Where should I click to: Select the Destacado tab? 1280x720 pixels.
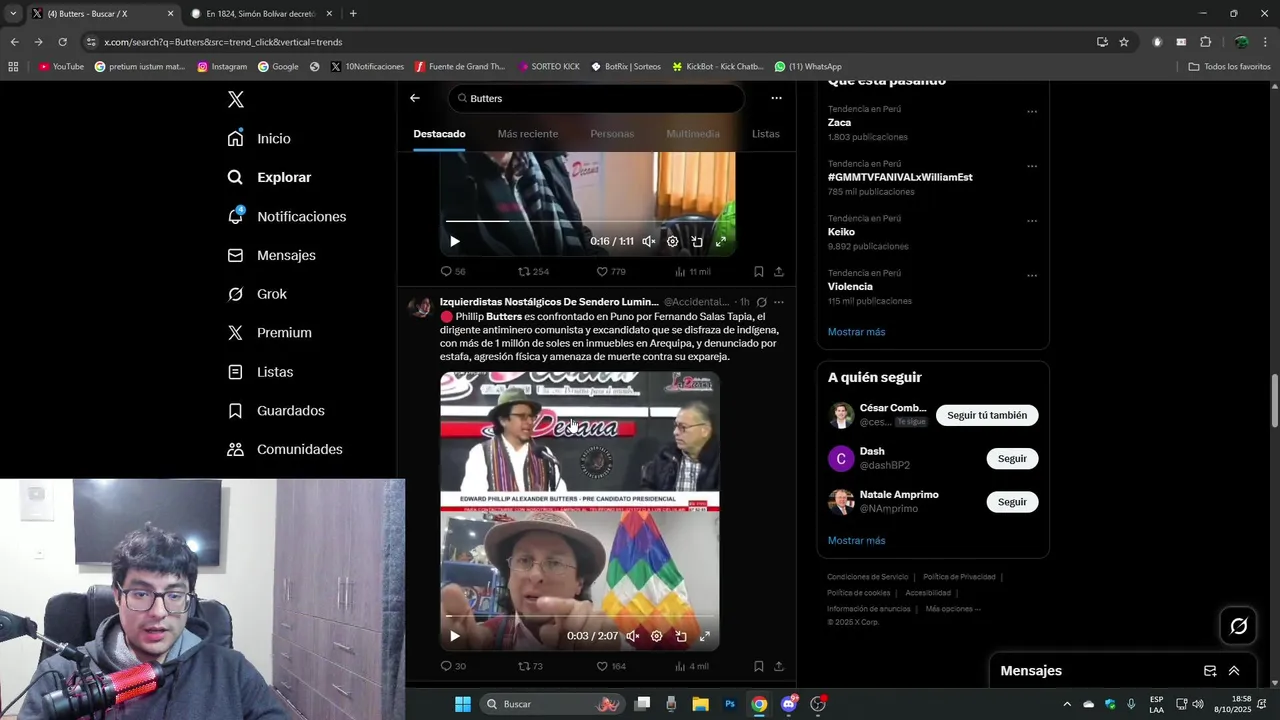pyautogui.click(x=439, y=134)
